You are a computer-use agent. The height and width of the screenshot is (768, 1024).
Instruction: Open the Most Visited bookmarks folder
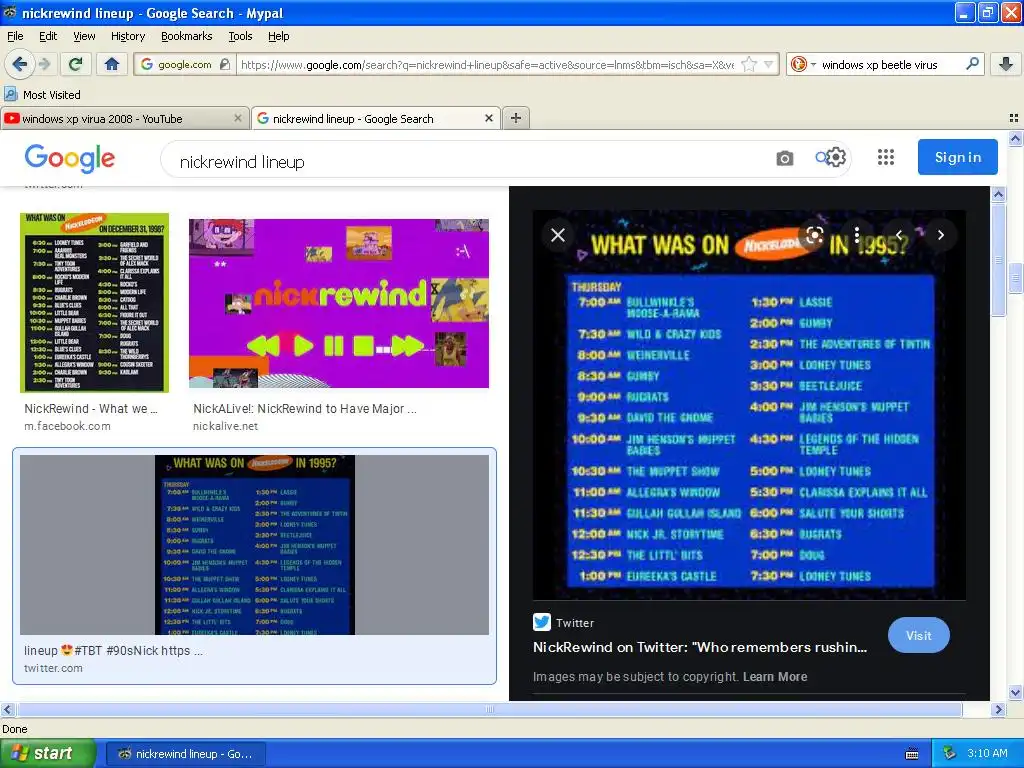(43, 95)
